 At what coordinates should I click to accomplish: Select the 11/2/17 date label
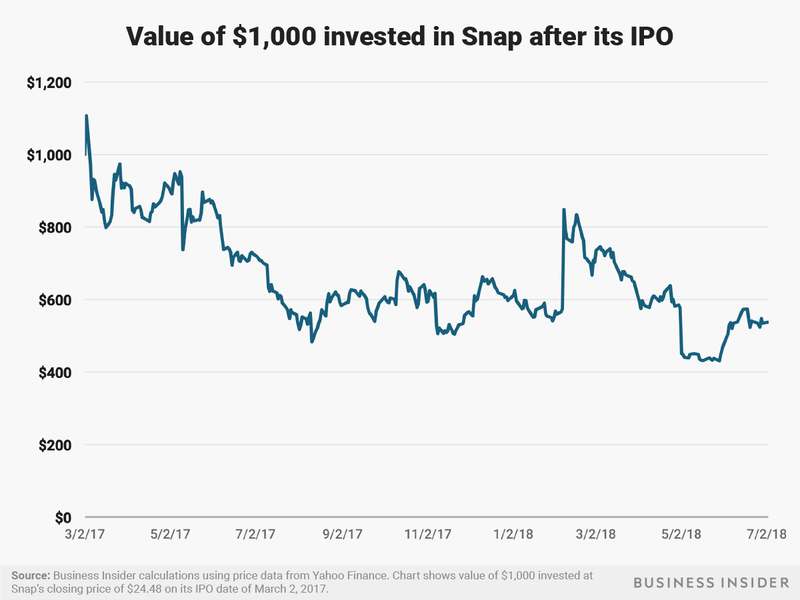point(428,534)
